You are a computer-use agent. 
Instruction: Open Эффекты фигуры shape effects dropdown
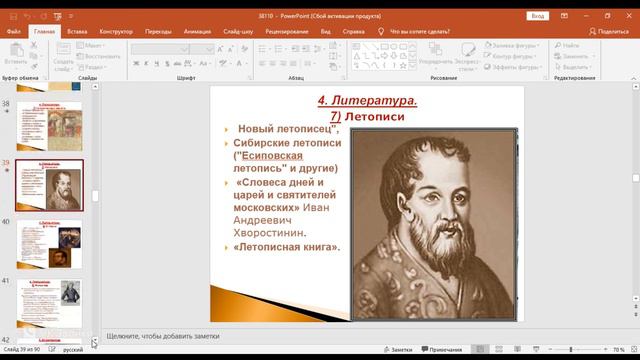click(x=513, y=67)
